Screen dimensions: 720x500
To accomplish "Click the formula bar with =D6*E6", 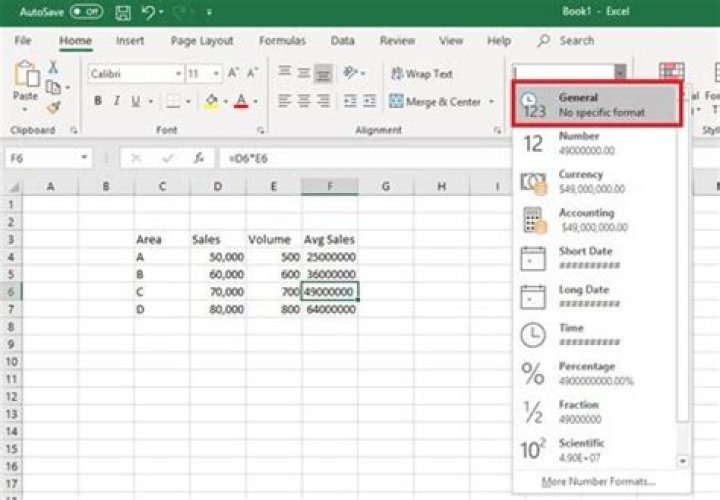I will [x=365, y=158].
